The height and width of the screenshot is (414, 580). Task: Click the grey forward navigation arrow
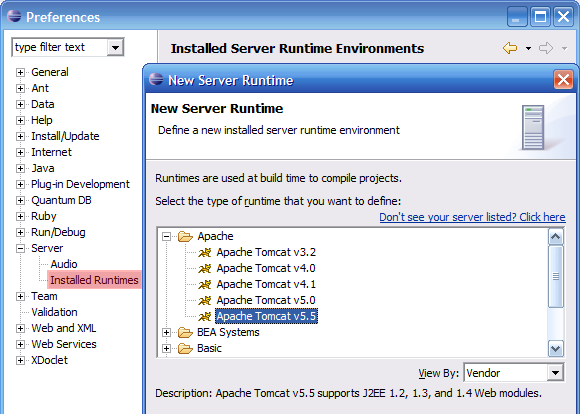click(546, 48)
